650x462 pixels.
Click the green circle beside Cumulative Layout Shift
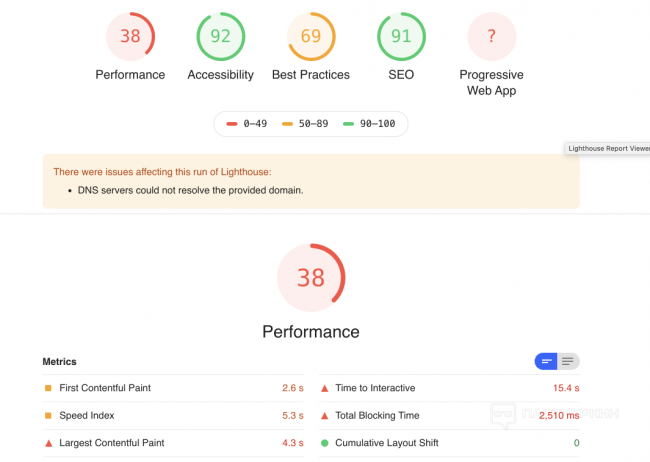point(324,443)
